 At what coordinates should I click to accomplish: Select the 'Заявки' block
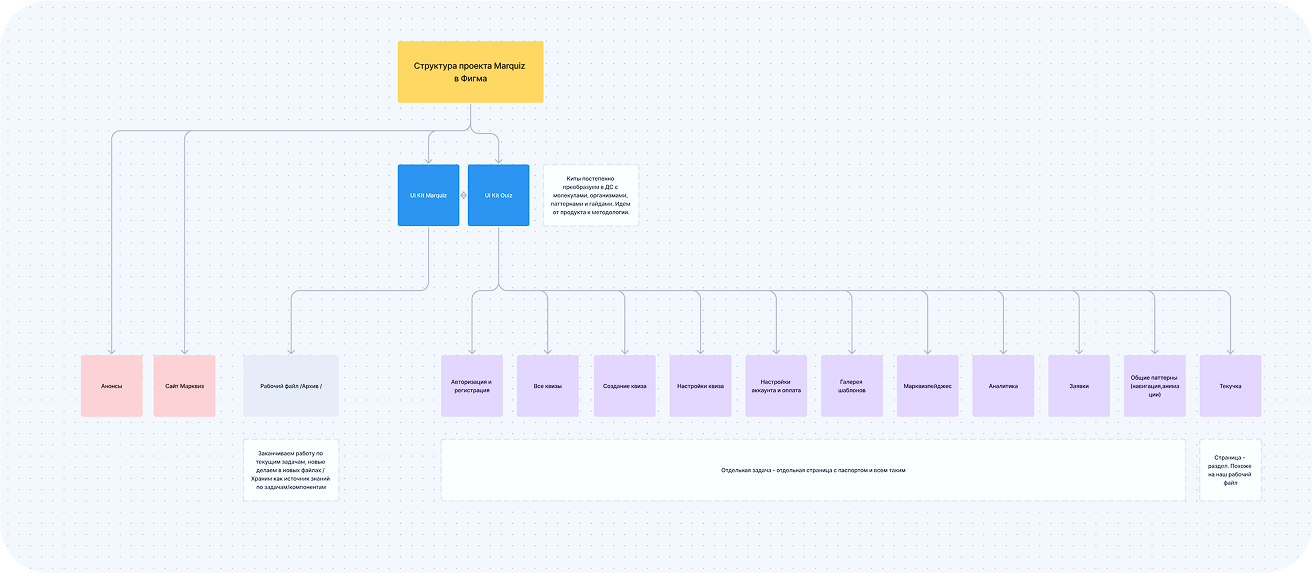1079,386
